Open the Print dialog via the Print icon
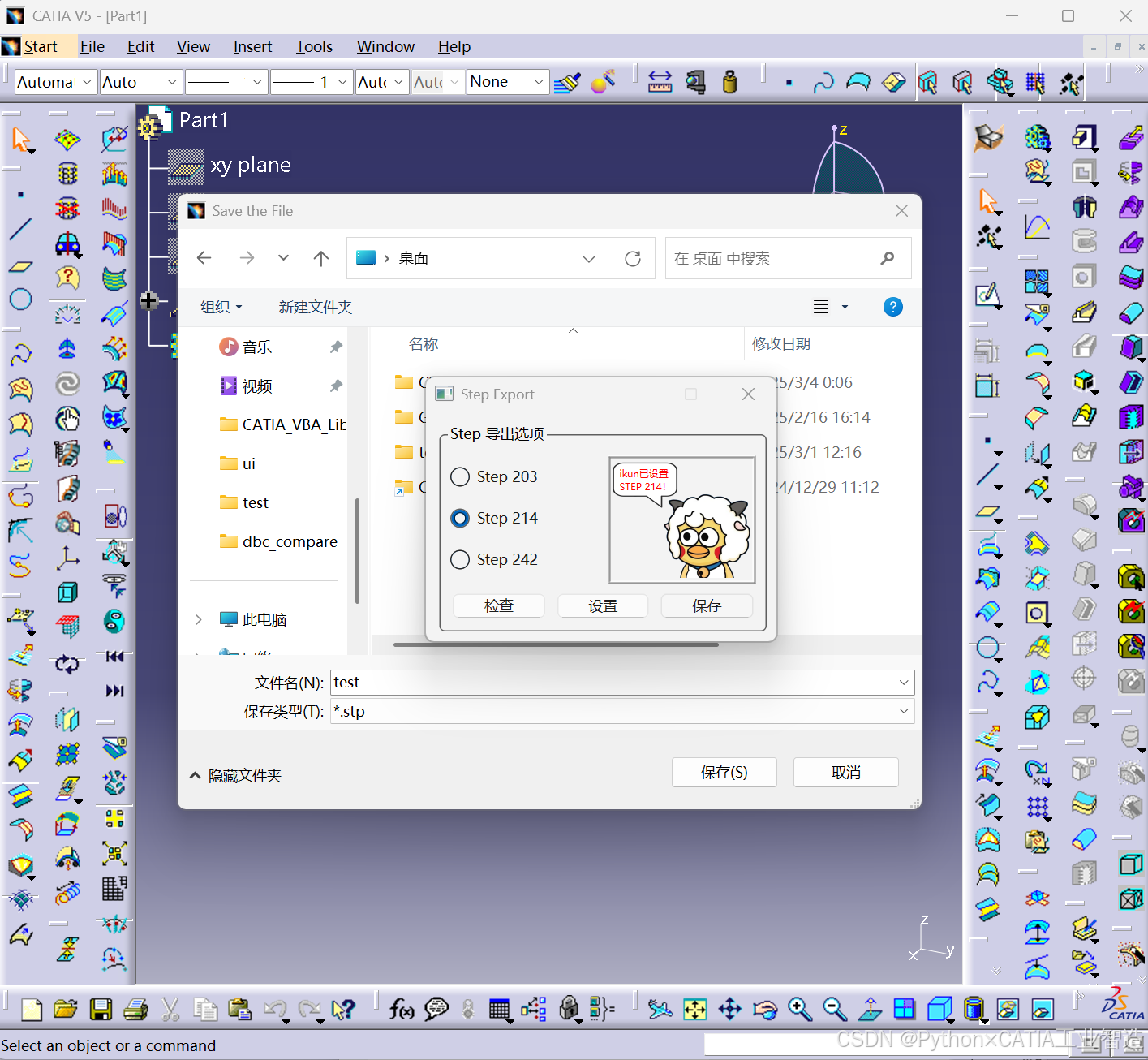Screen dimensions: 1148x1060 point(135,1009)
